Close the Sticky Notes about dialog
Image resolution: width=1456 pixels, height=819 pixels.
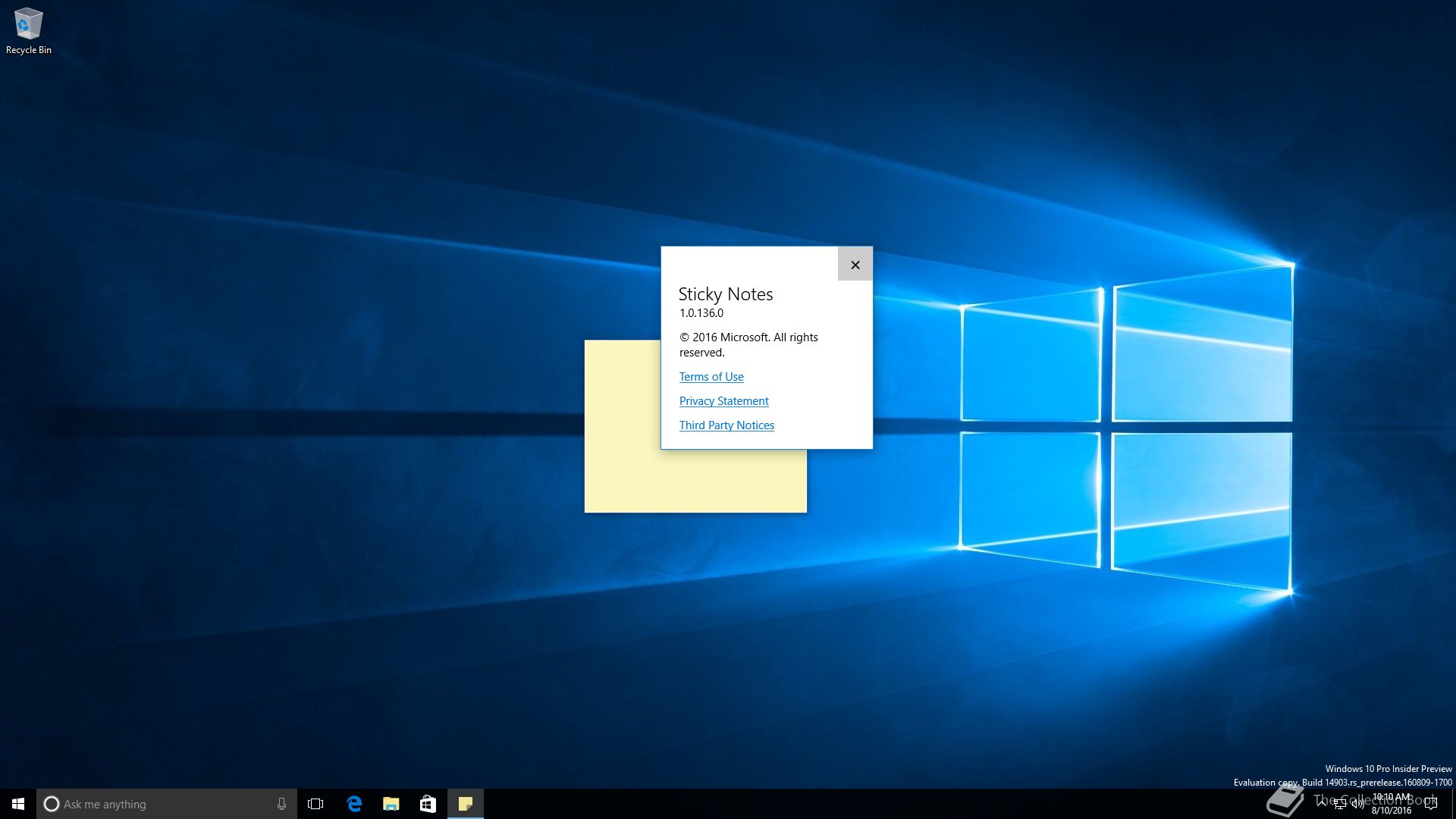855,264
